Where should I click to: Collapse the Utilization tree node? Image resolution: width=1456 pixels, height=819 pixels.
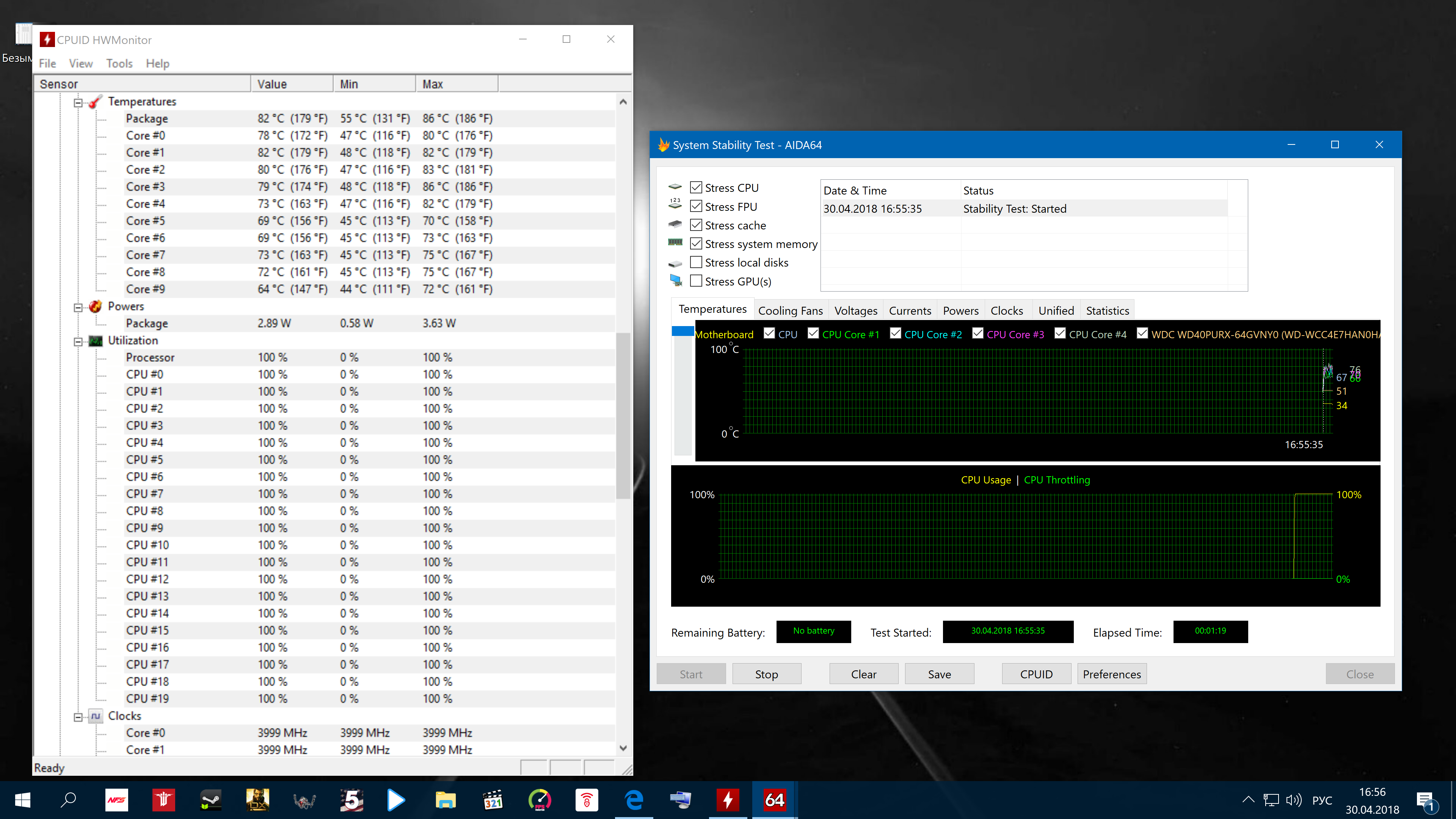point(78,341)
